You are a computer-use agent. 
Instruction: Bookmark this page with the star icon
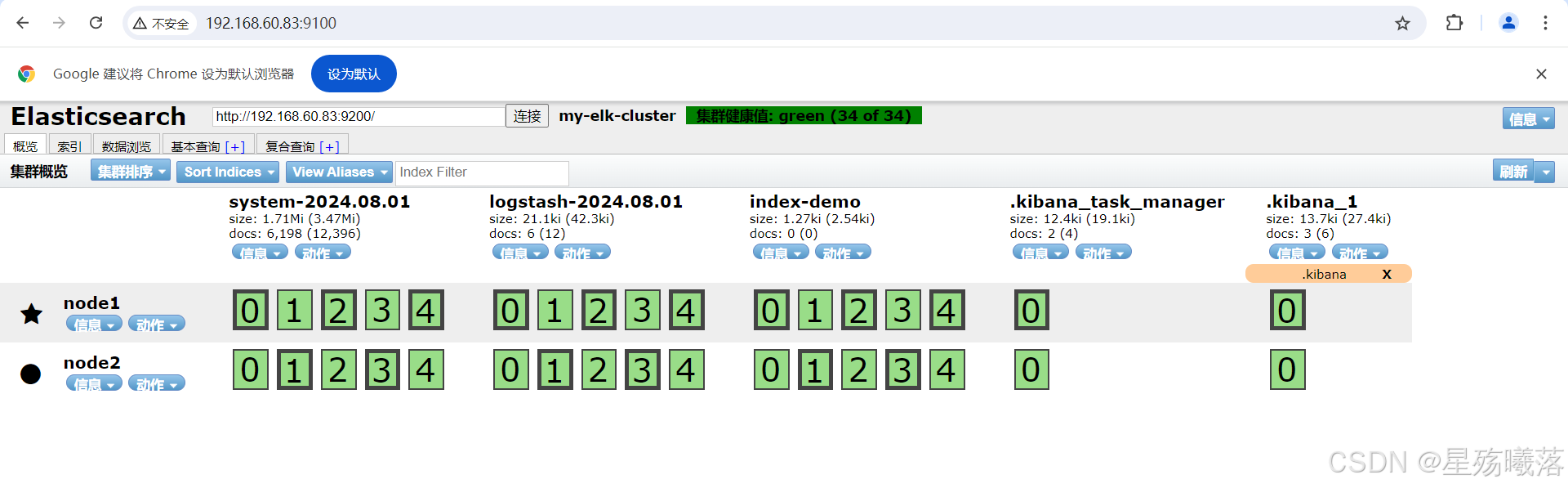1402,23
